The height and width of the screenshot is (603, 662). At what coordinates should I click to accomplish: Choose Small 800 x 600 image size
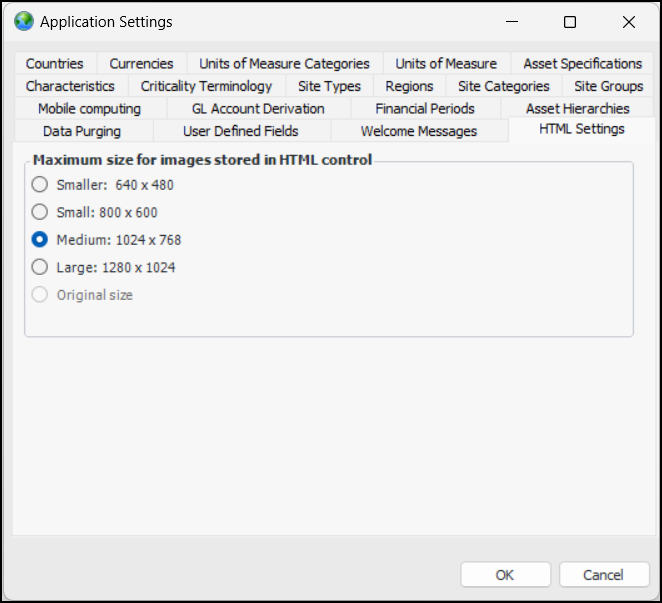[40, 212]
